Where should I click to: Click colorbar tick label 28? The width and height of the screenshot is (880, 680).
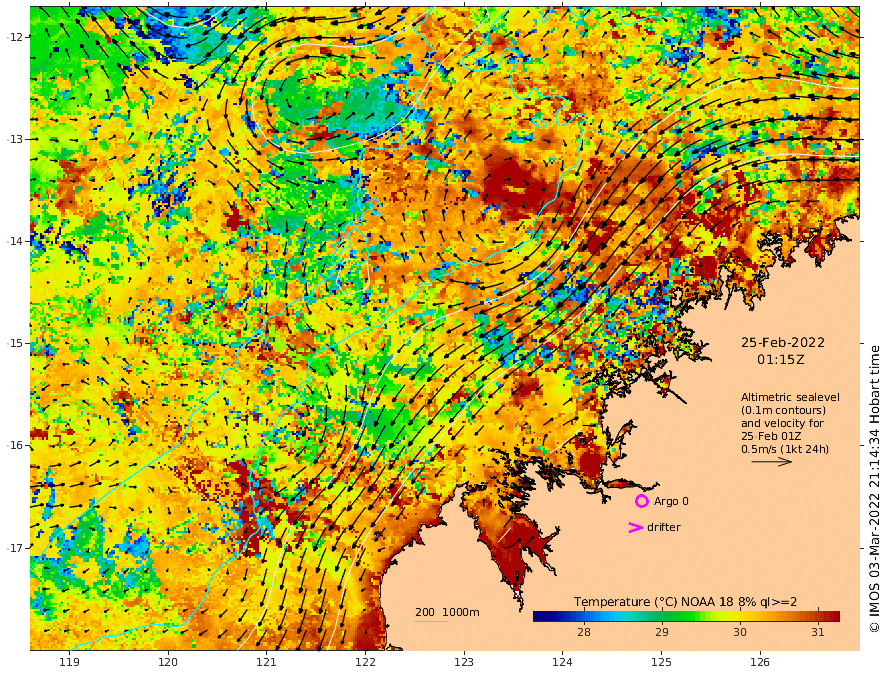tap(584, 632)
